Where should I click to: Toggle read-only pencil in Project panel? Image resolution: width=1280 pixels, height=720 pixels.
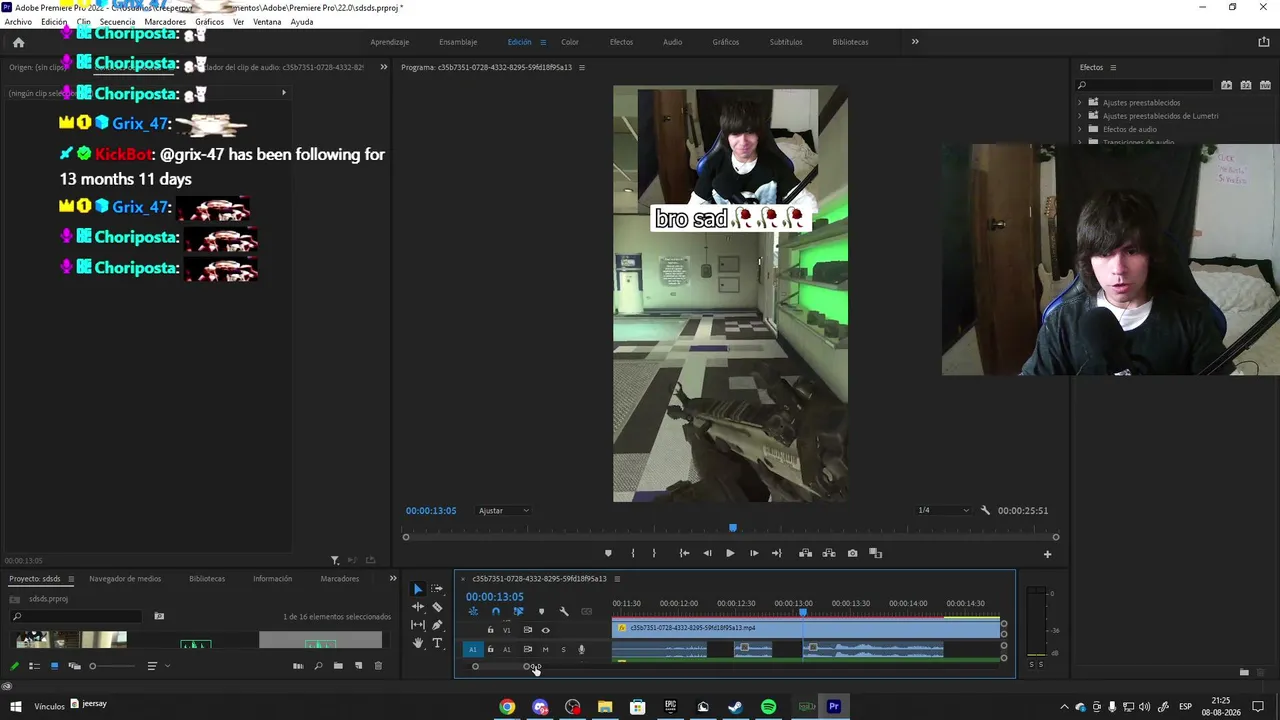coord(14,666)
